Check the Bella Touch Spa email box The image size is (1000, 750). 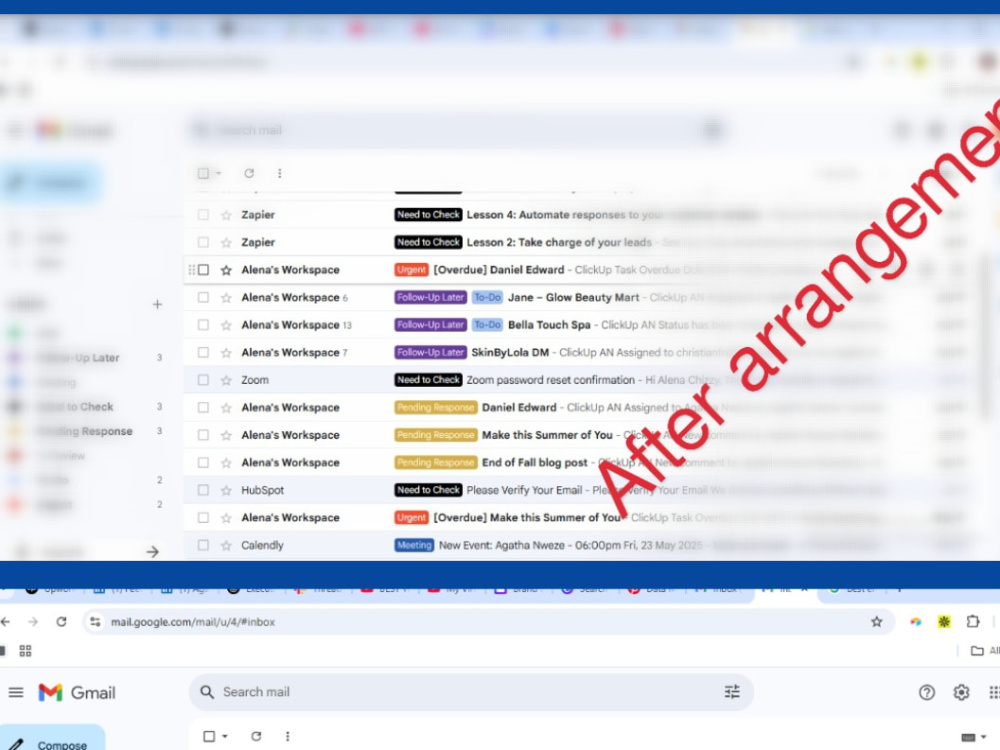pos(203,325)
